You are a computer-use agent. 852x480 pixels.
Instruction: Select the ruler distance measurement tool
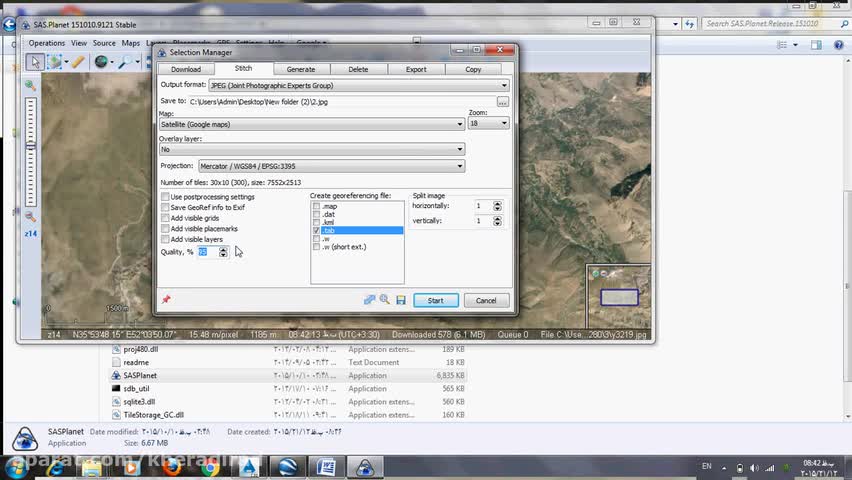click(78, 61)
